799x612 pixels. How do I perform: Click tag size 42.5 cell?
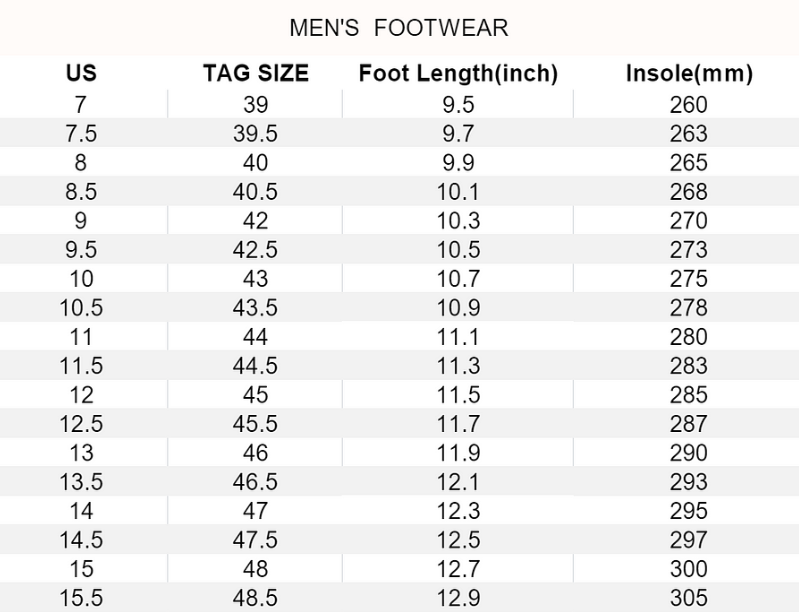coord(256,249)
